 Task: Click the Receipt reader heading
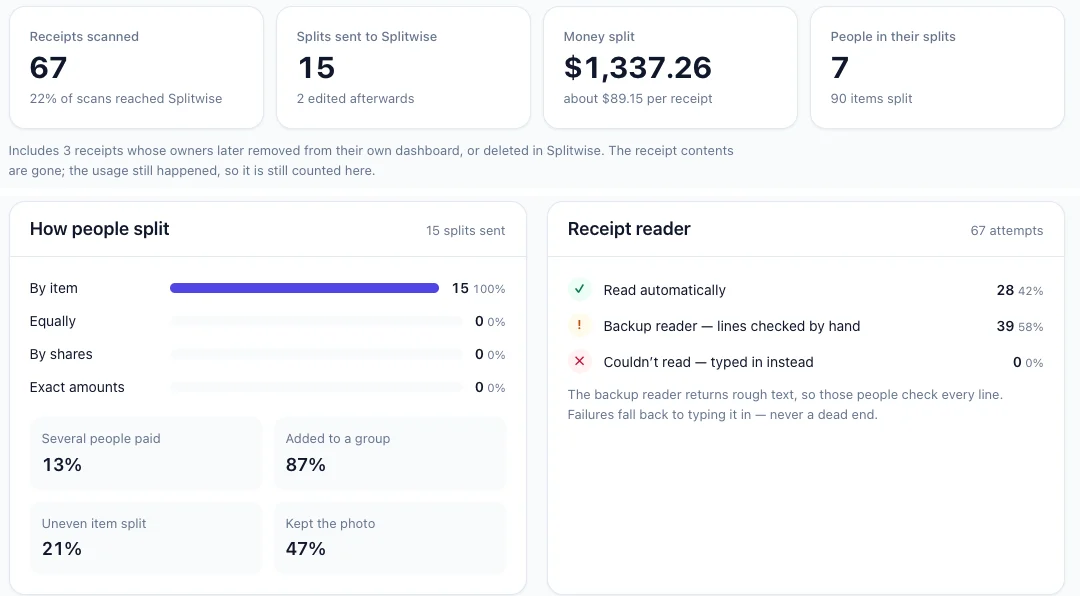pos(629,229)
